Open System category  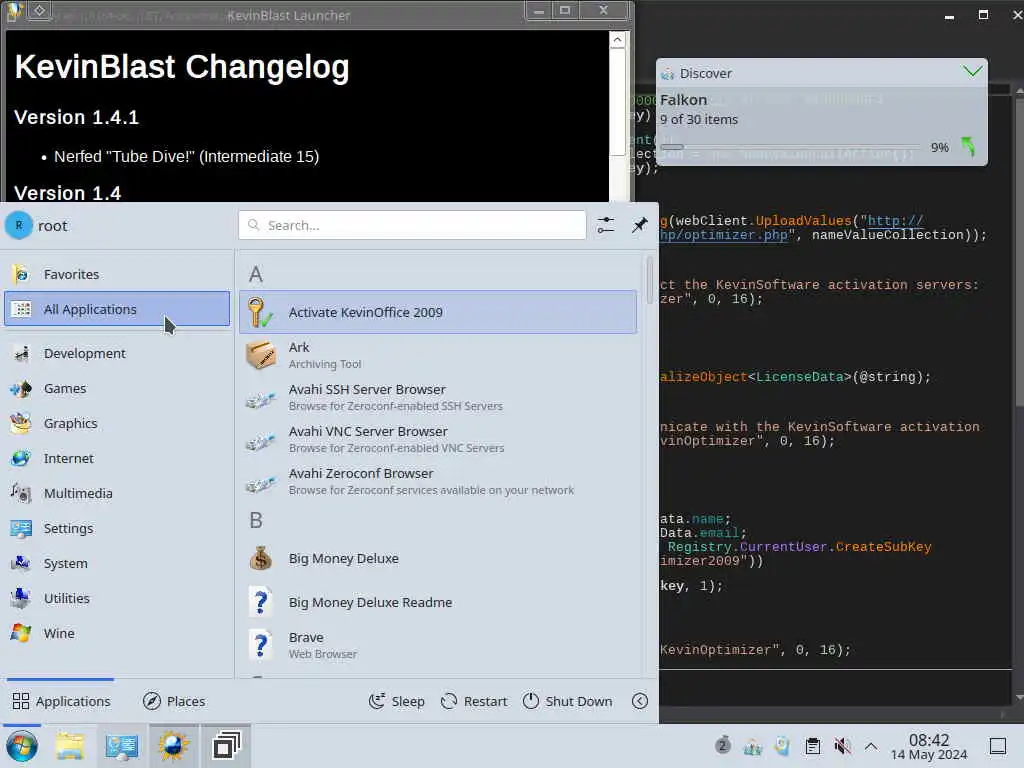(x=117, y=563)
